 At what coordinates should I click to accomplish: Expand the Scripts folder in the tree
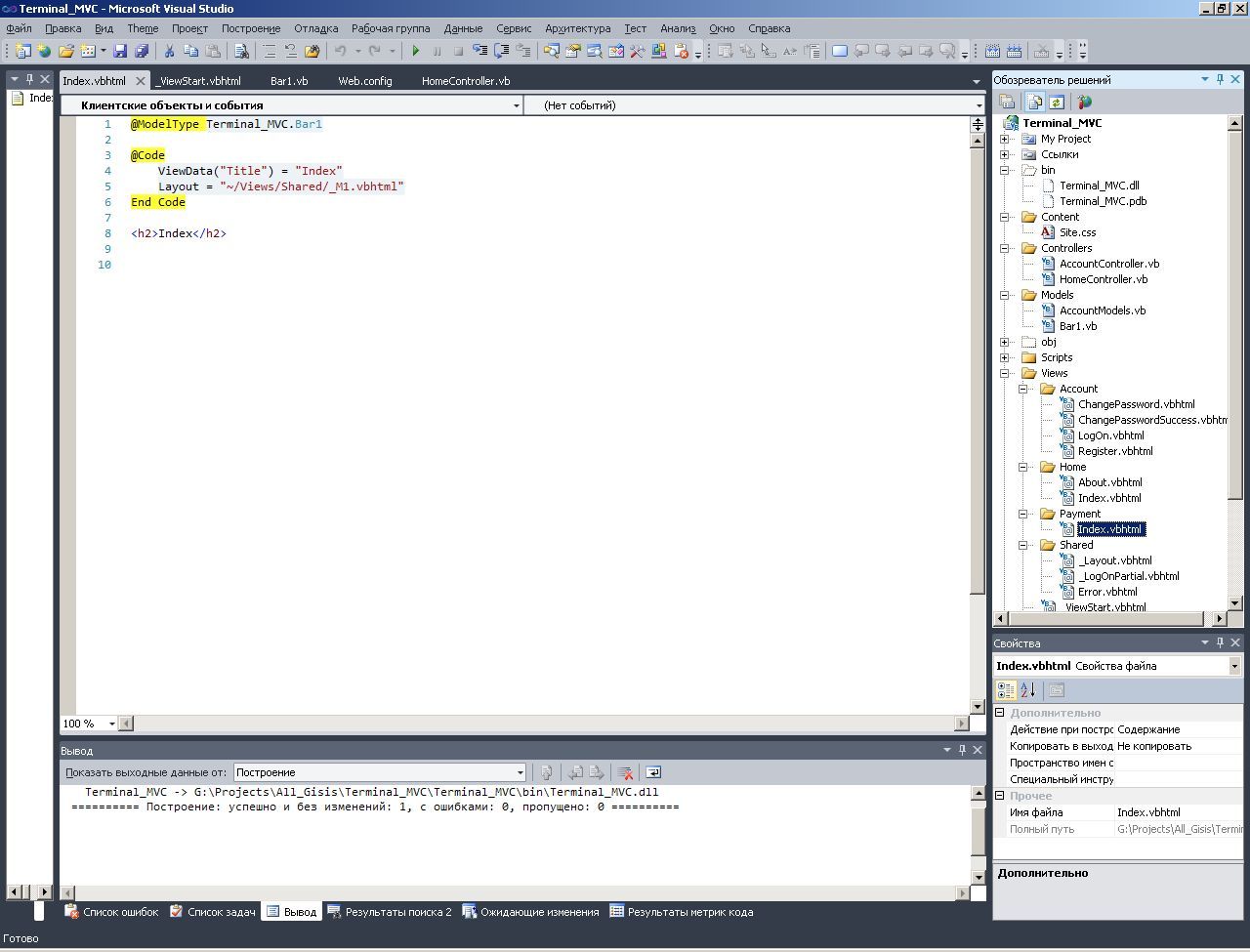pos(1004,357)
